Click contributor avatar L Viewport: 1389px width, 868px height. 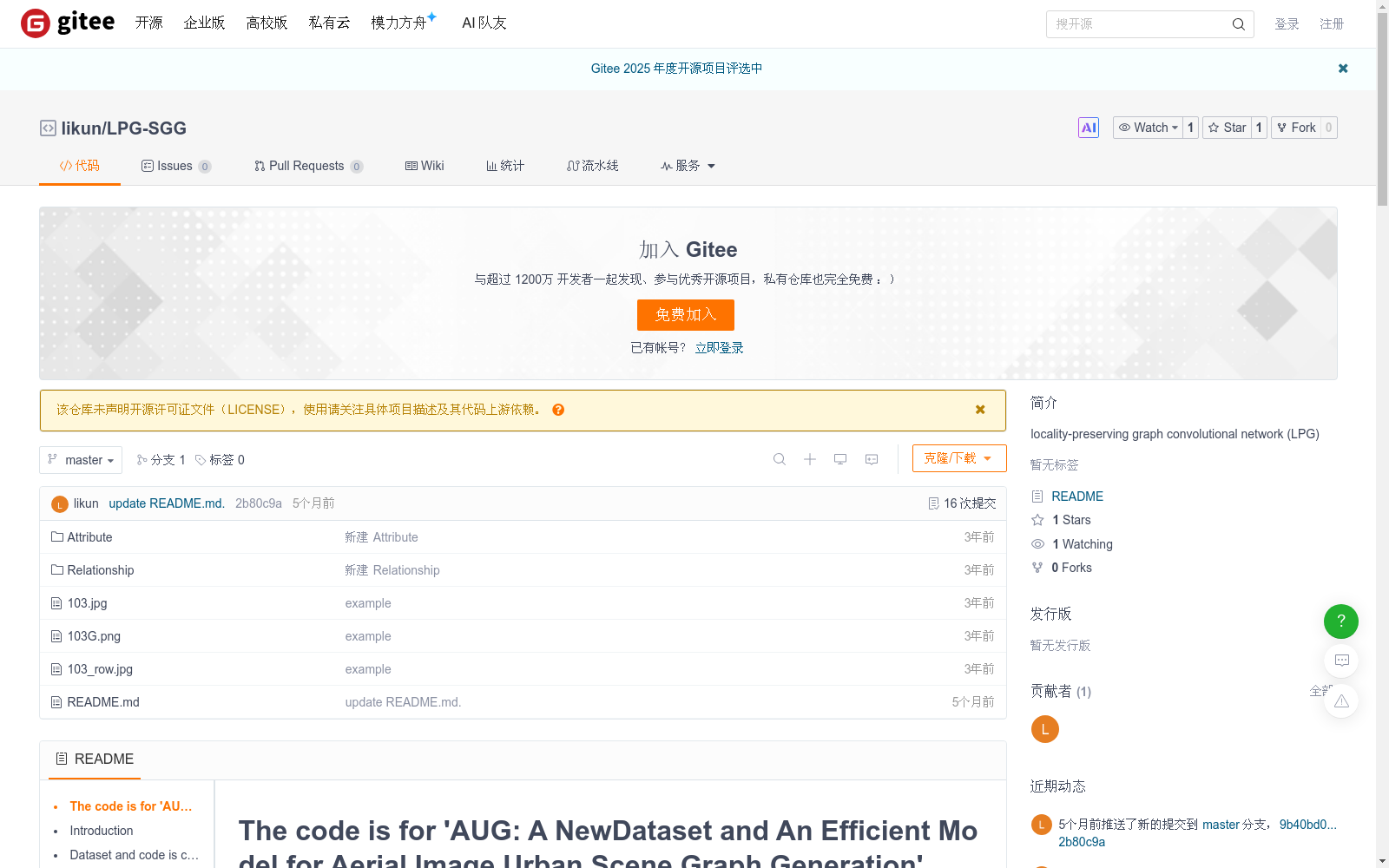pos(1045,729)
